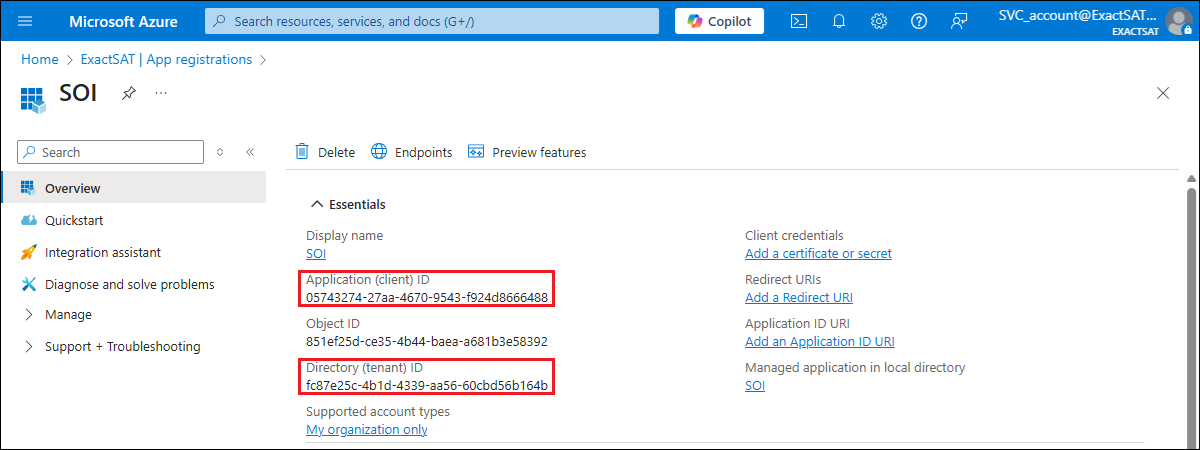Image resolution: width=1200 pixels, height=450 pixels.
Task: Open the Help question mark icon
Action: 919,21
